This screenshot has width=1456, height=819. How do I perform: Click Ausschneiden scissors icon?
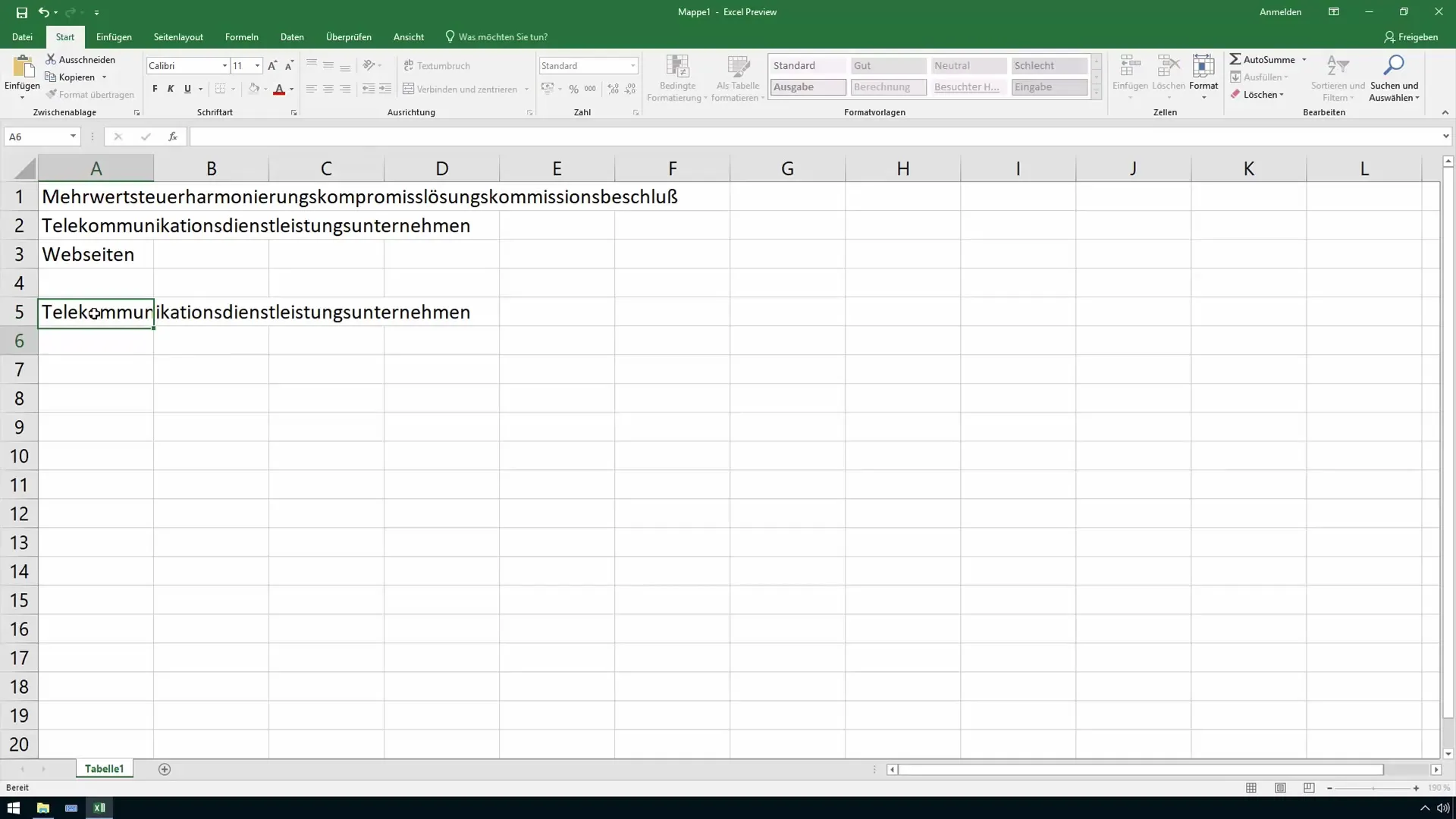51,59
